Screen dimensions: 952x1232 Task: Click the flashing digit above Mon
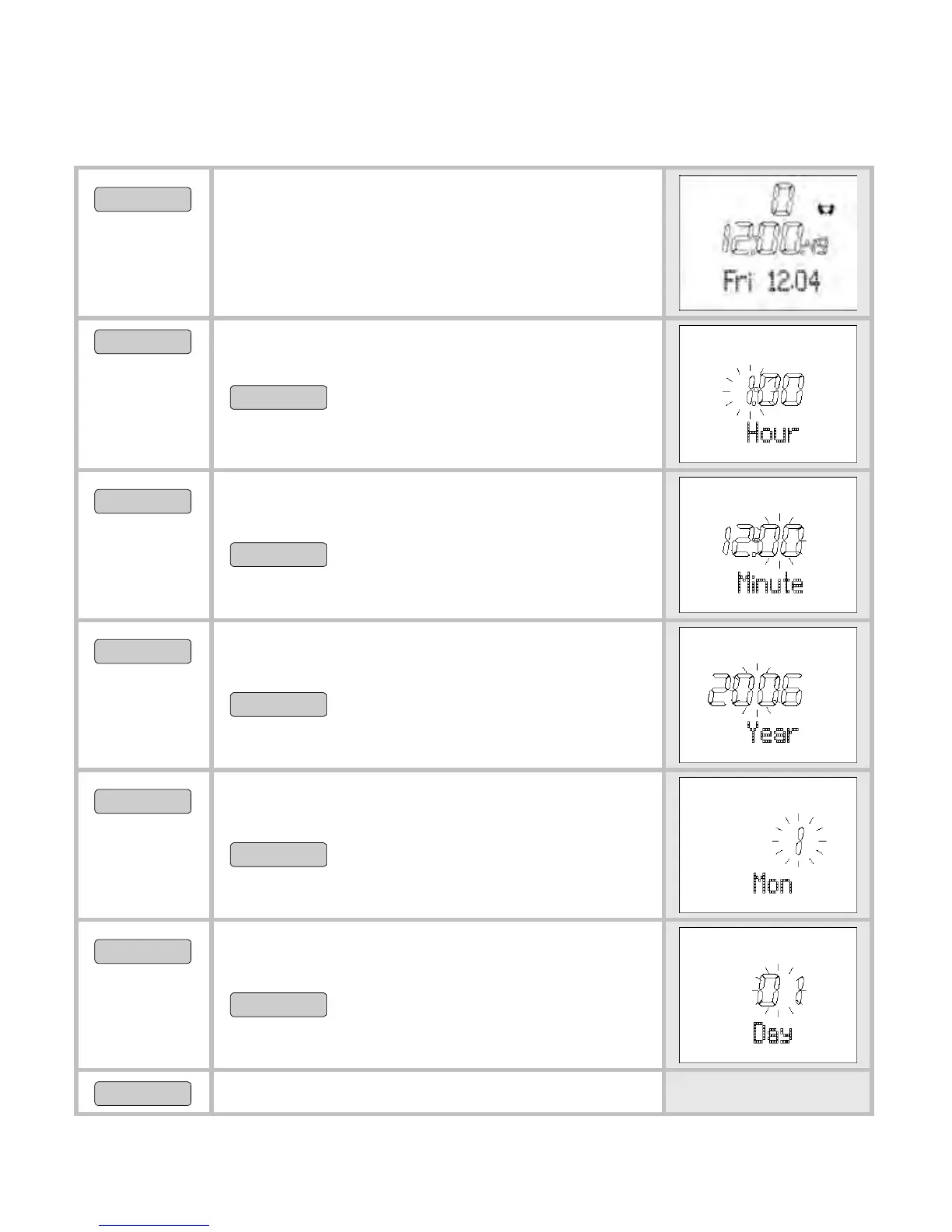tap(800, 841)
